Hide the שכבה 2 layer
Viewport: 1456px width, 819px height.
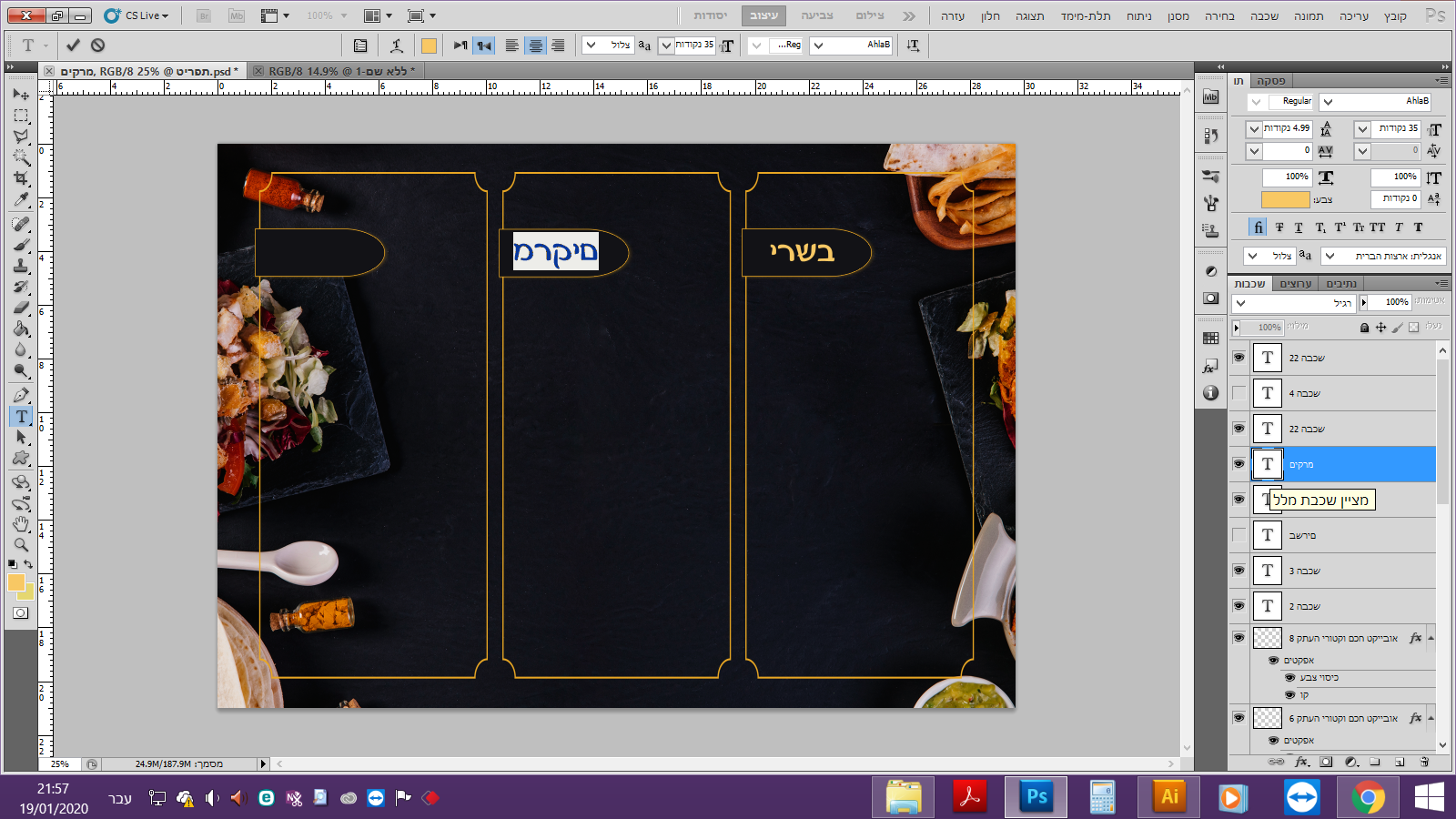(1239, 606)
